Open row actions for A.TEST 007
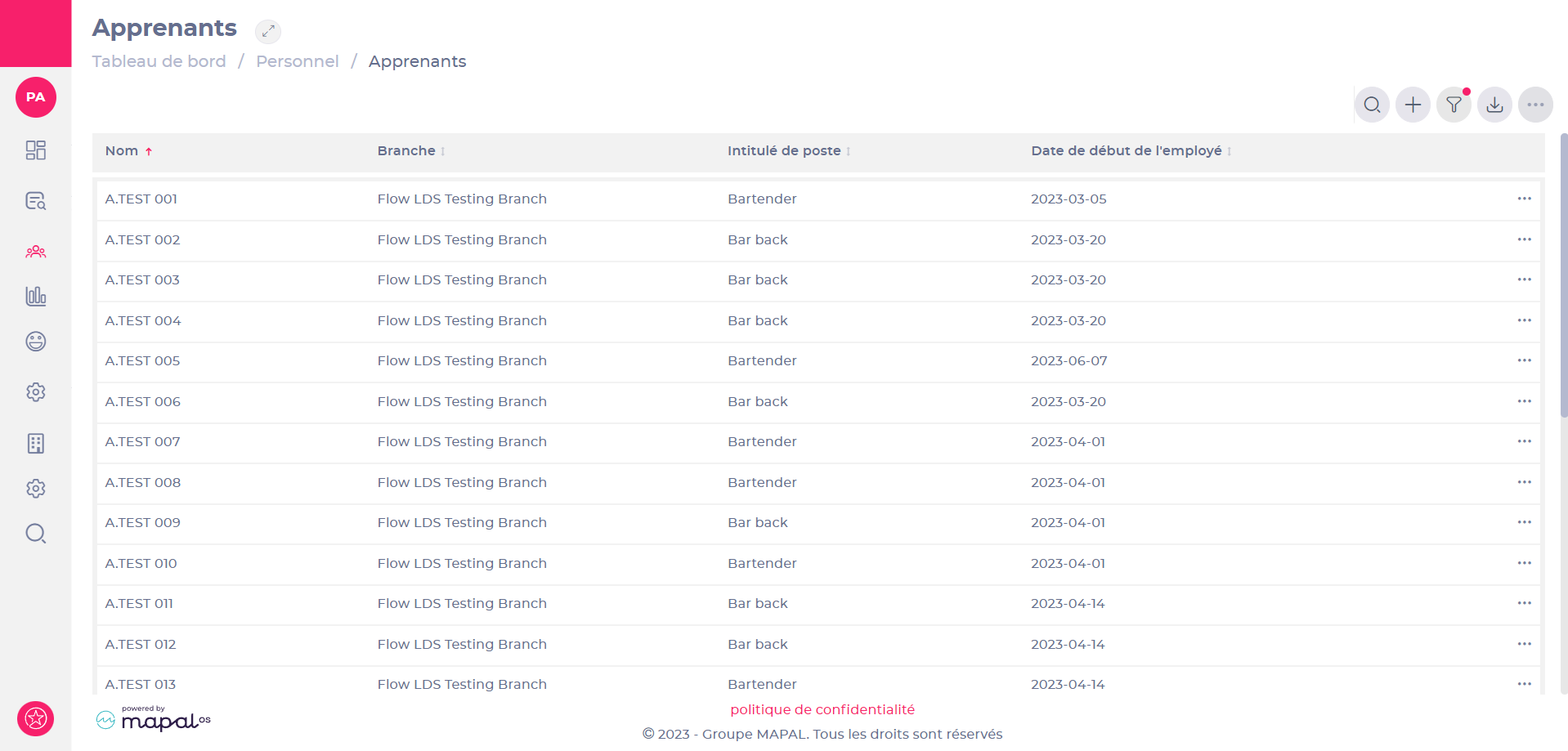This screenshot has height=751, width=1568. (x=1525, y=441)
